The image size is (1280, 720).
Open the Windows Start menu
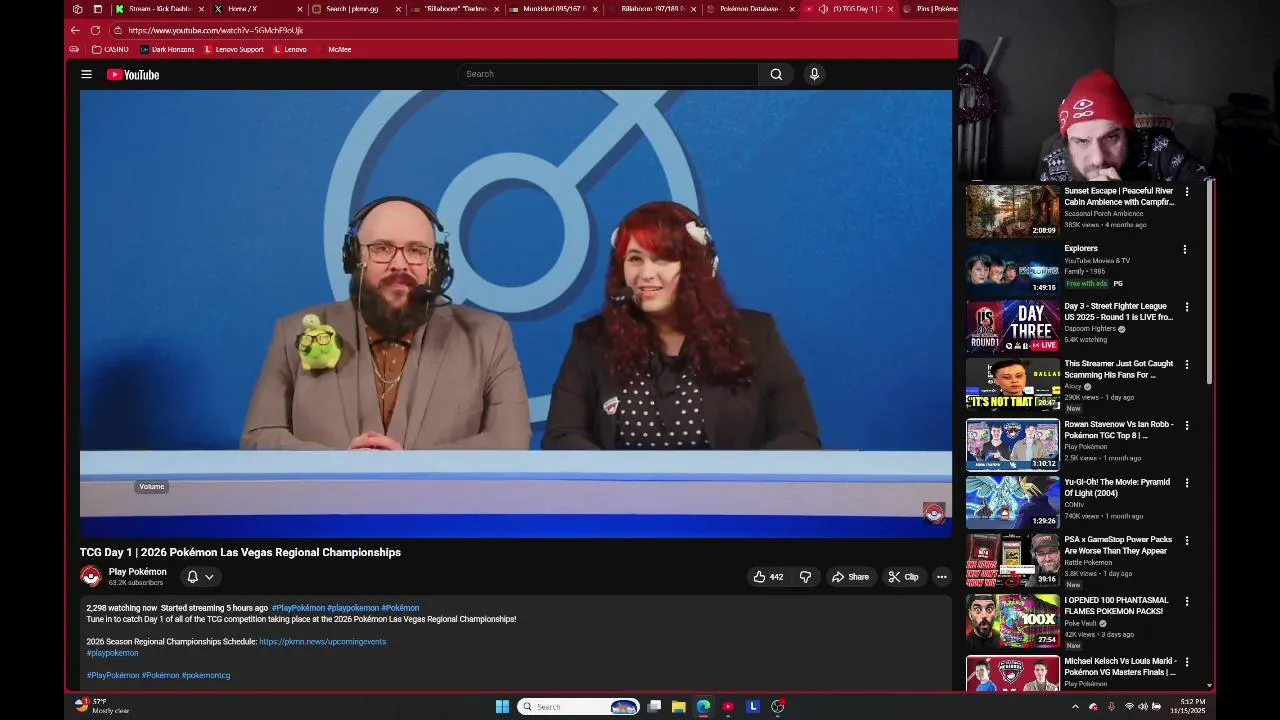(x=502, y=707)
